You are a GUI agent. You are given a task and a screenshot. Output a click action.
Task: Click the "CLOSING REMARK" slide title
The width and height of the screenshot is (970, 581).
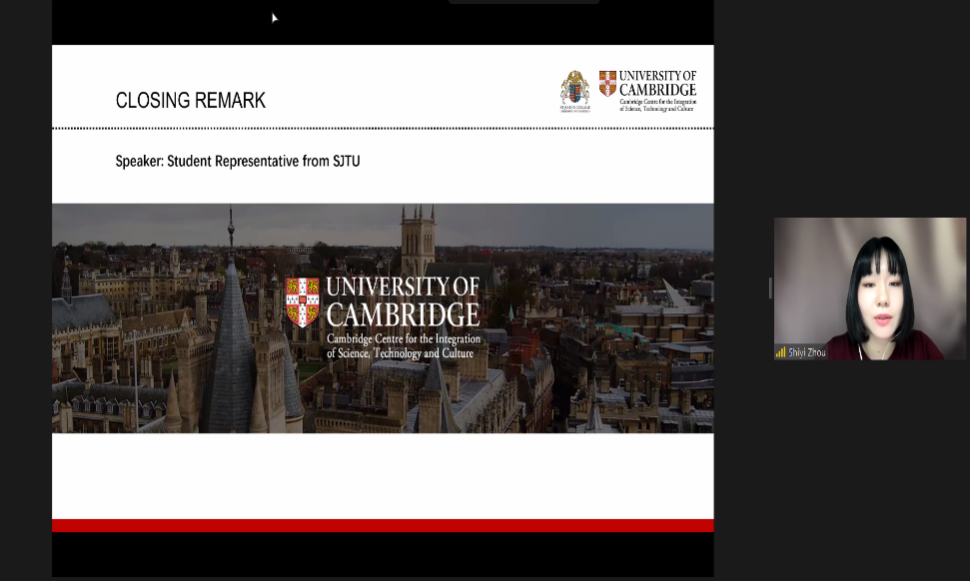(191, 100)
